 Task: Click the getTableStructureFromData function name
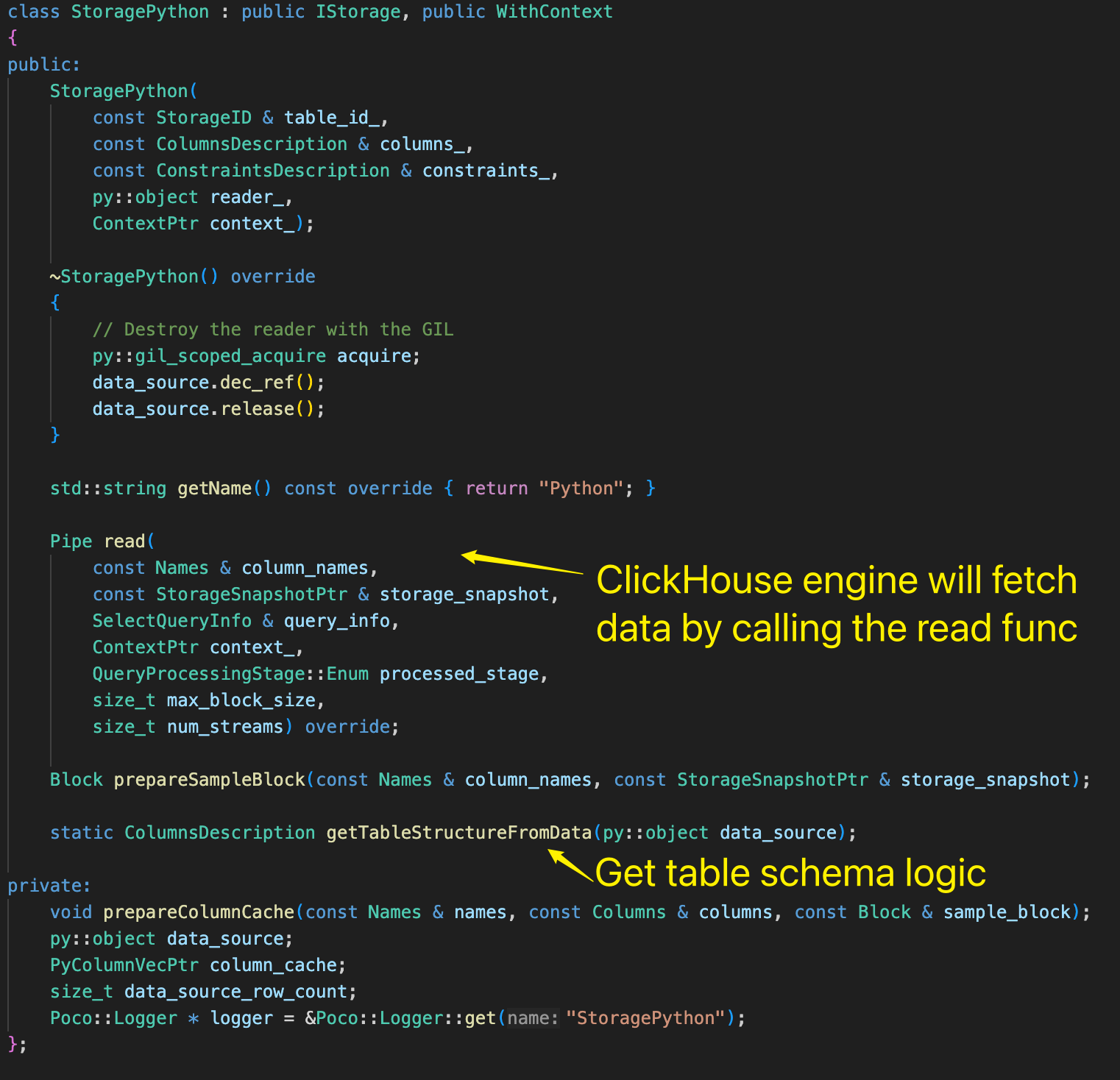[458, 832]
